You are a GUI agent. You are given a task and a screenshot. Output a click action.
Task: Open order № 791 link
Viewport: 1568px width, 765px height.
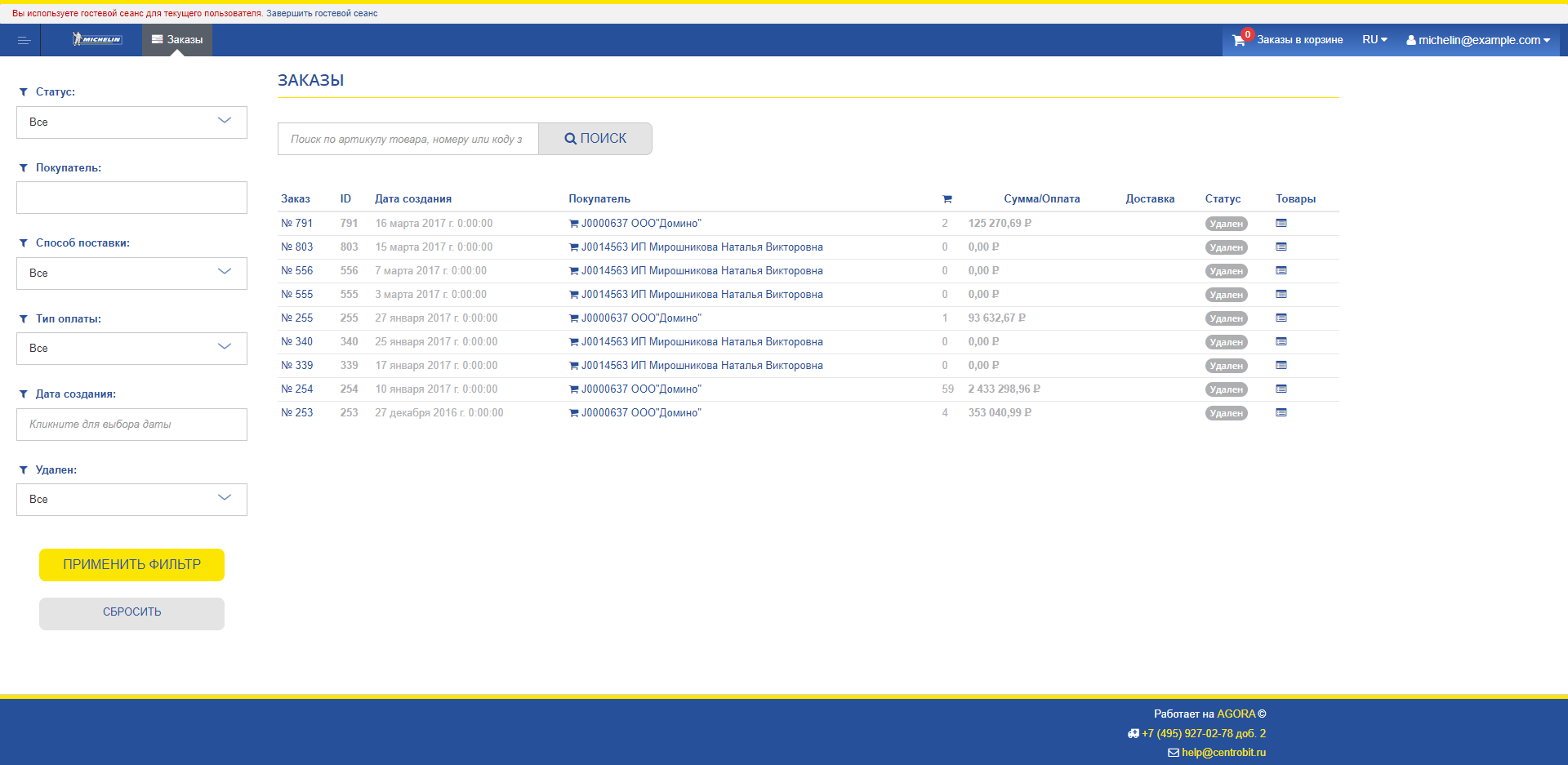click(297, 224)
